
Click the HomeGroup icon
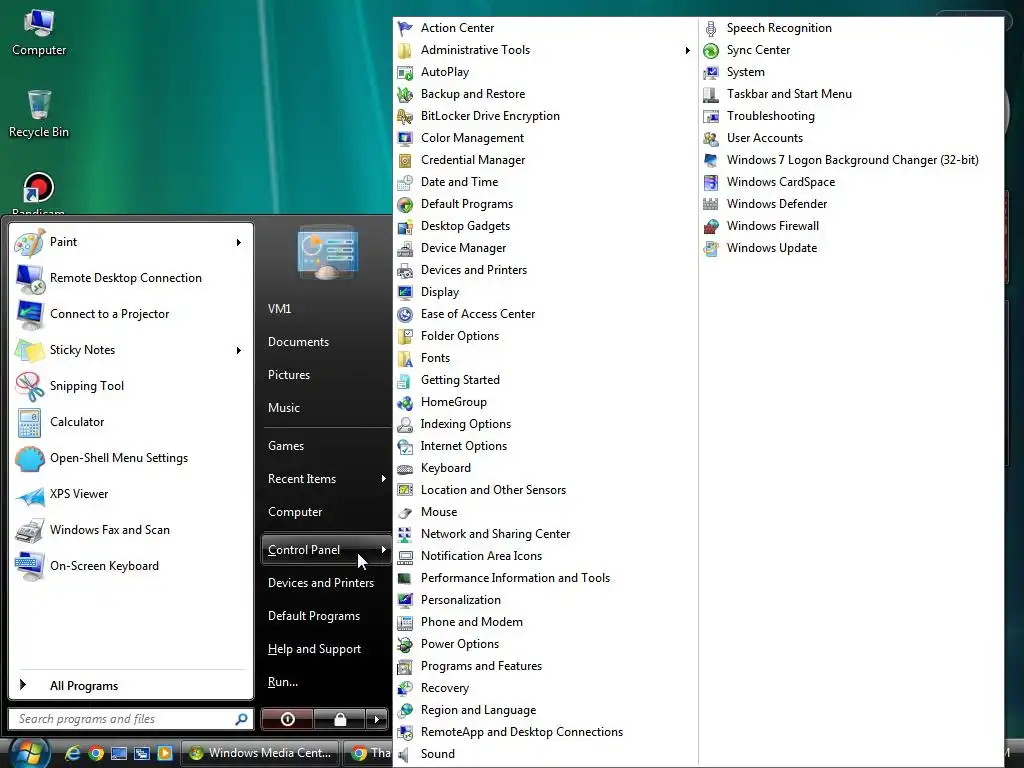pos(405,402)
